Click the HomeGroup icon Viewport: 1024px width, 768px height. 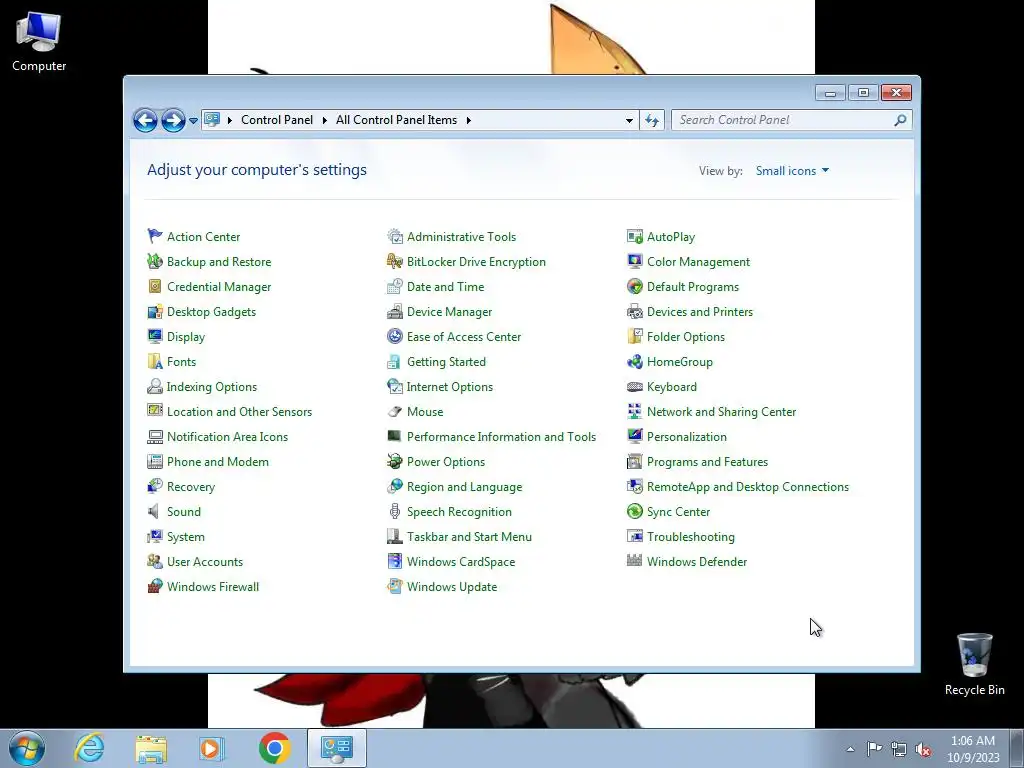[x=635, y=361]
